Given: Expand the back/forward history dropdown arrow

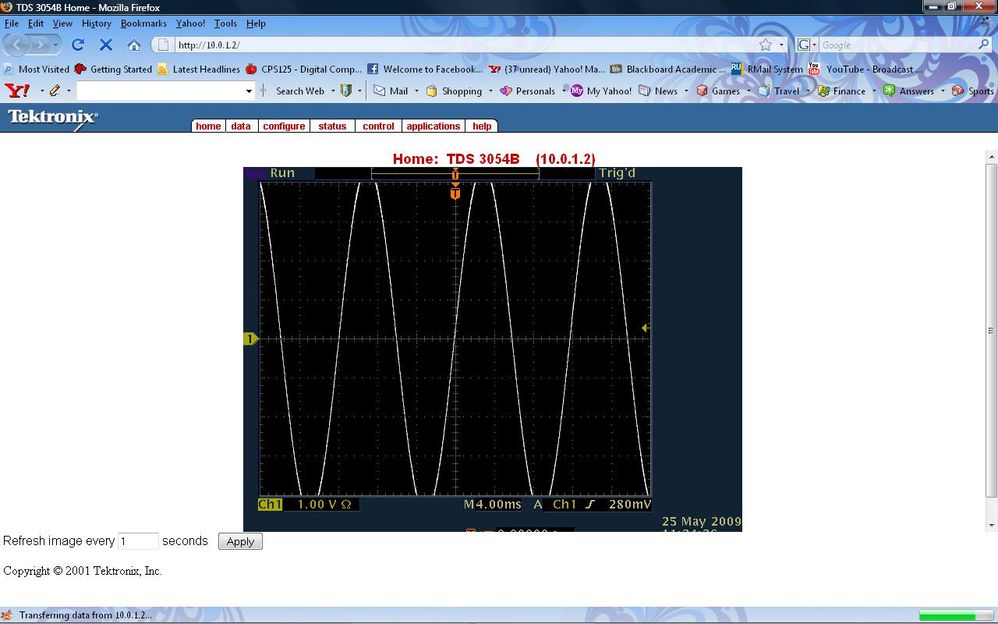Looking at the screenshot, I should [x=56, y=45].
